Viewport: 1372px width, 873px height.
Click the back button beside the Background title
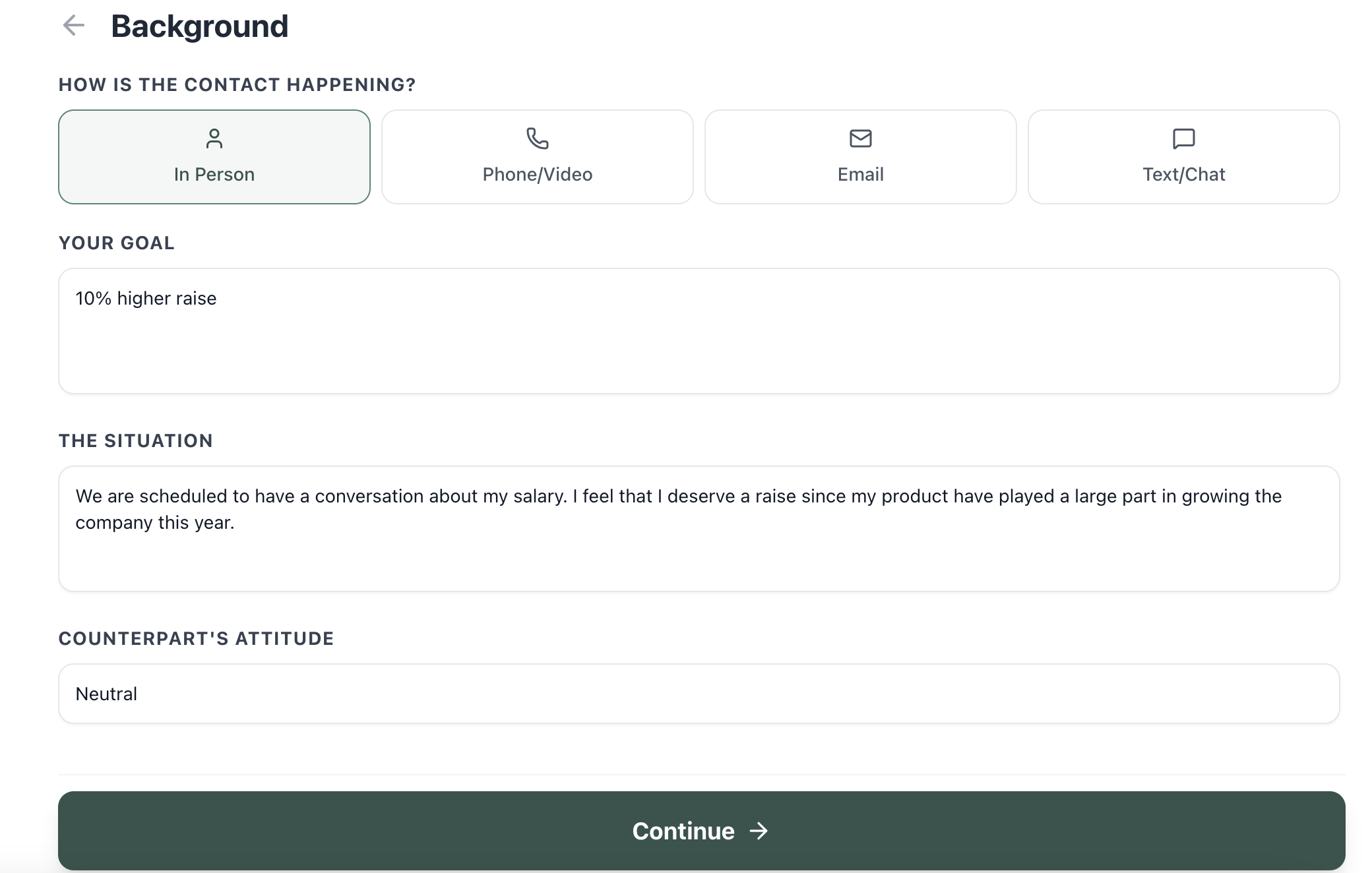point(75,26)
